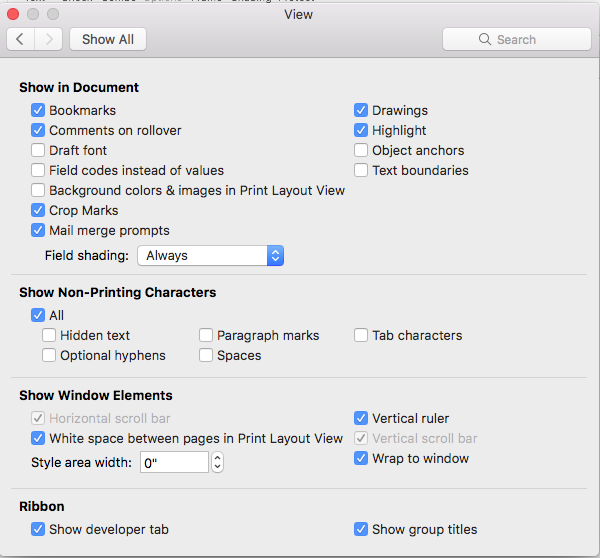
Task: Toggle Field codes instead of values
Action: click(38, 171)
